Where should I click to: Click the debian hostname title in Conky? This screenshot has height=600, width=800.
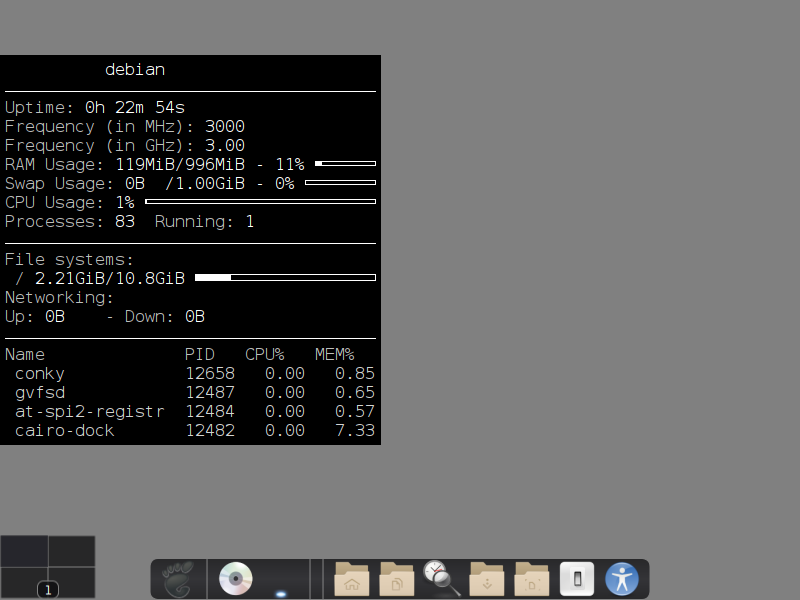click(135, 69)
